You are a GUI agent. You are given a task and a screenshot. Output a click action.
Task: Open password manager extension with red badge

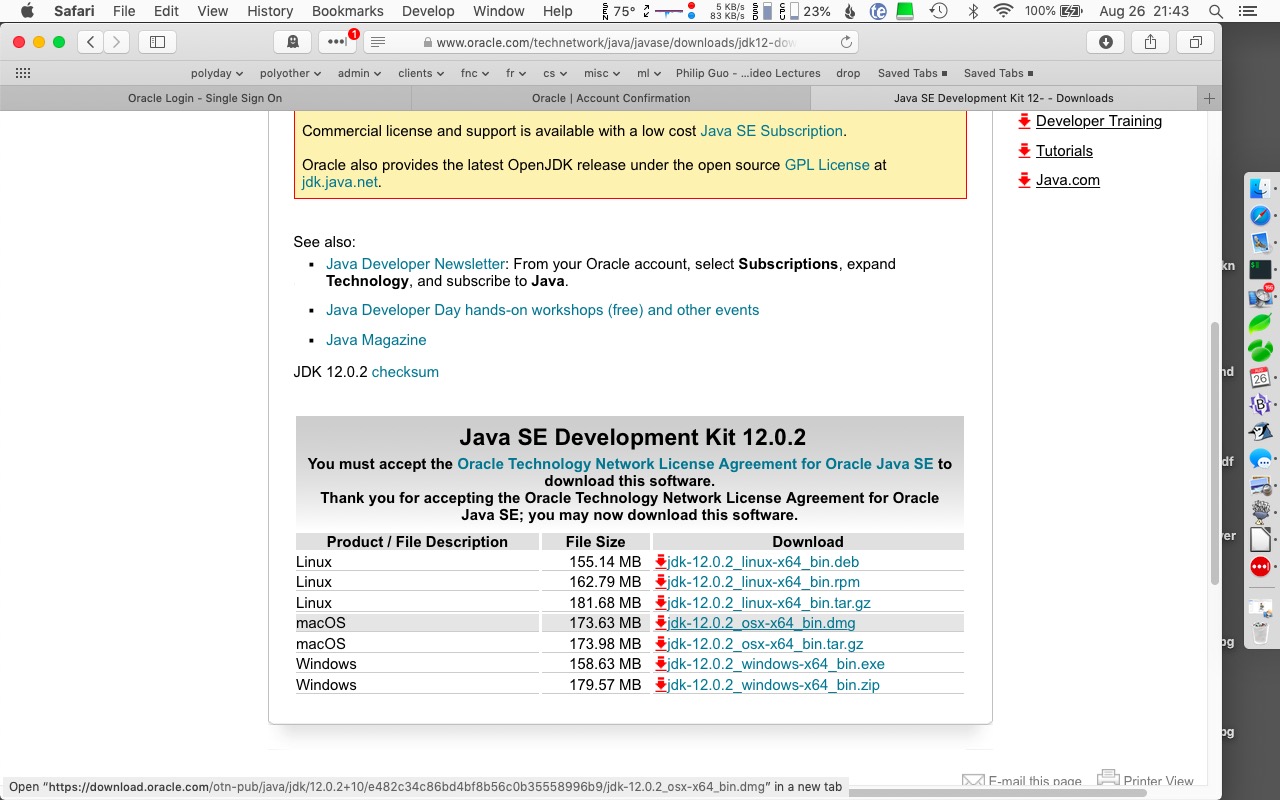[337, 42]
